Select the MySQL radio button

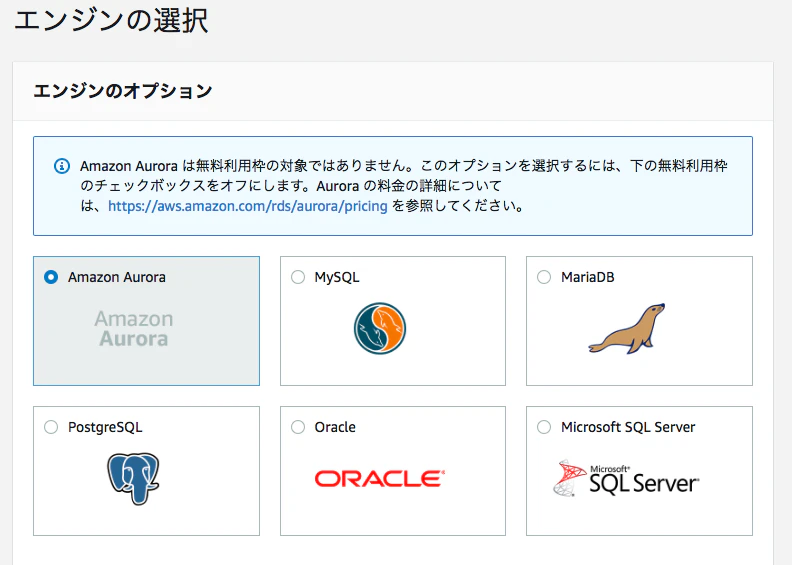tap(298, 277)
